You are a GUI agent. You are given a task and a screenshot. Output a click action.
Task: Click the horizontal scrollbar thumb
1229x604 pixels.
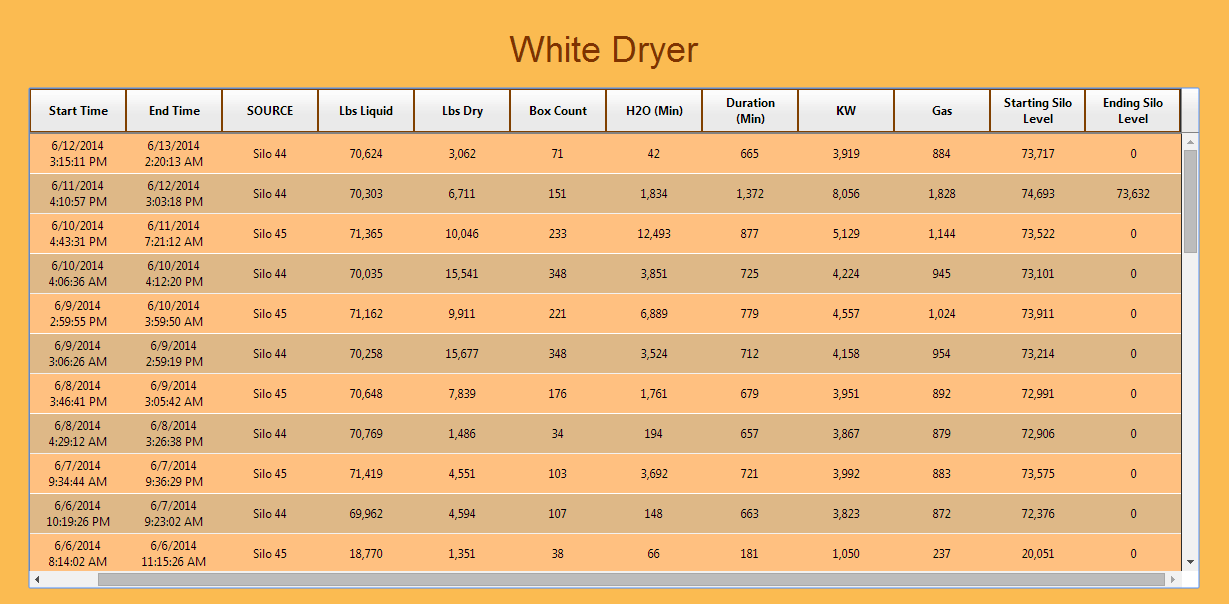click(631, 579)
